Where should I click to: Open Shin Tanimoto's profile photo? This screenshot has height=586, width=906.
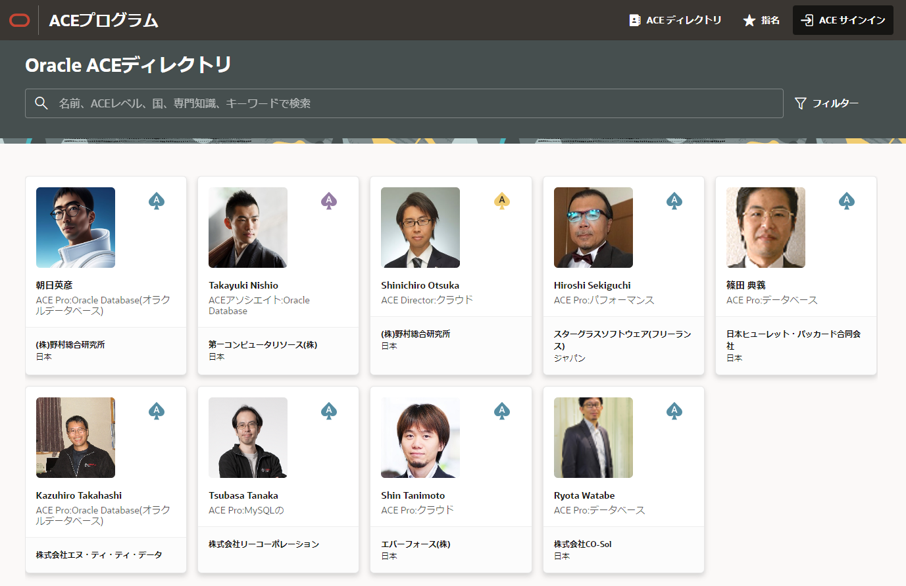coord(420,437)
